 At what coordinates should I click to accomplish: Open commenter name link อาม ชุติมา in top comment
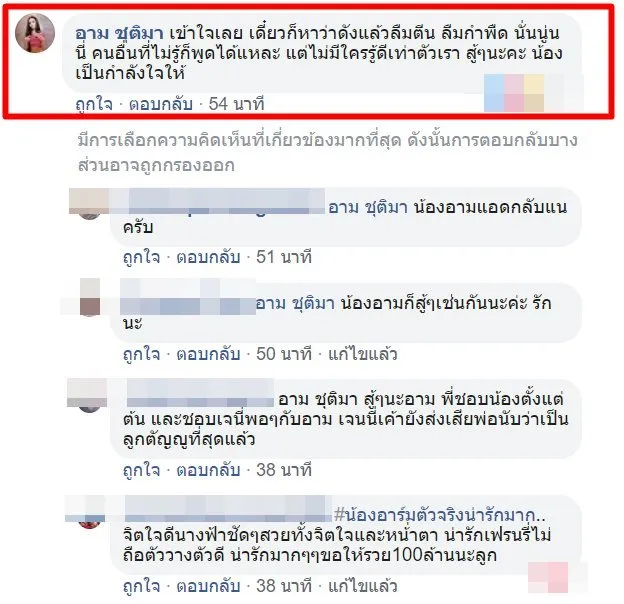pos(119,34)
